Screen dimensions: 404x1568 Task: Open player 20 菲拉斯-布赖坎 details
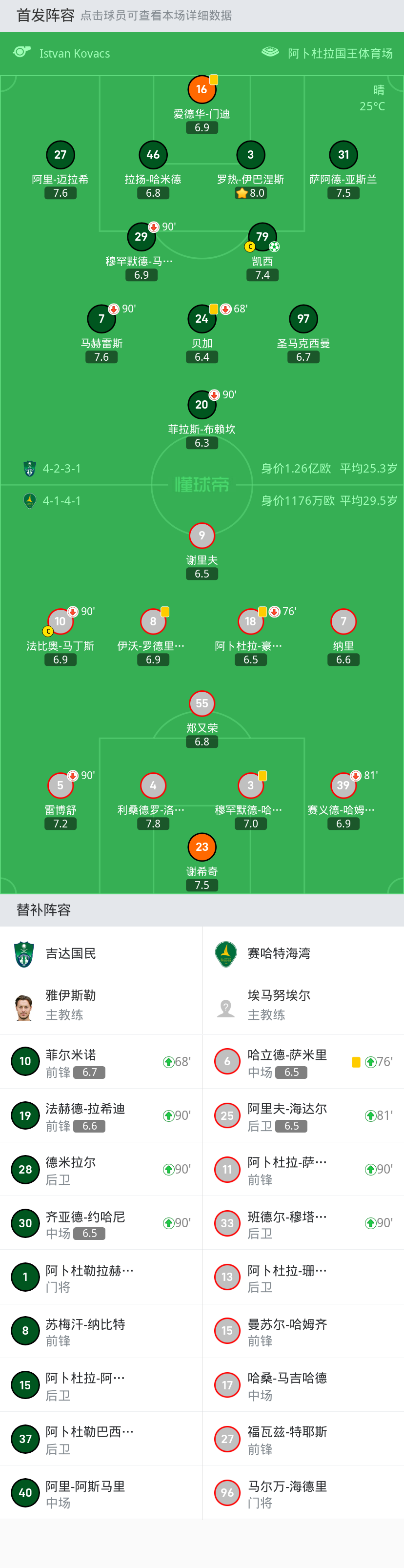202,405
